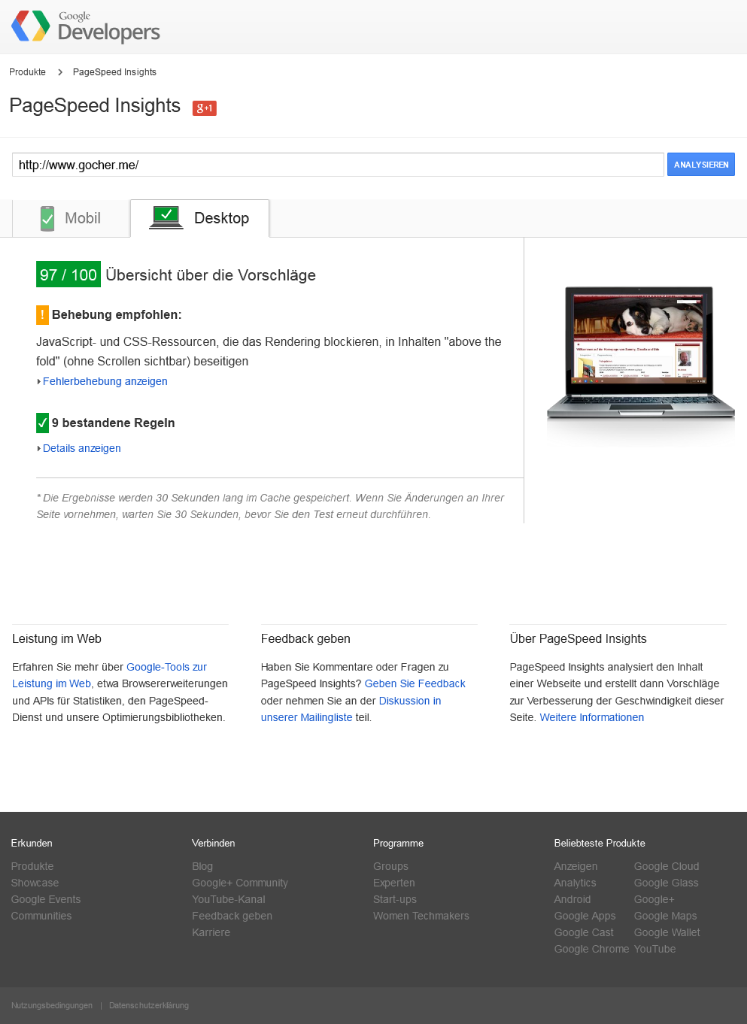
Task: Click the 'Erkunden' footer heading
Action: point(31,843)
